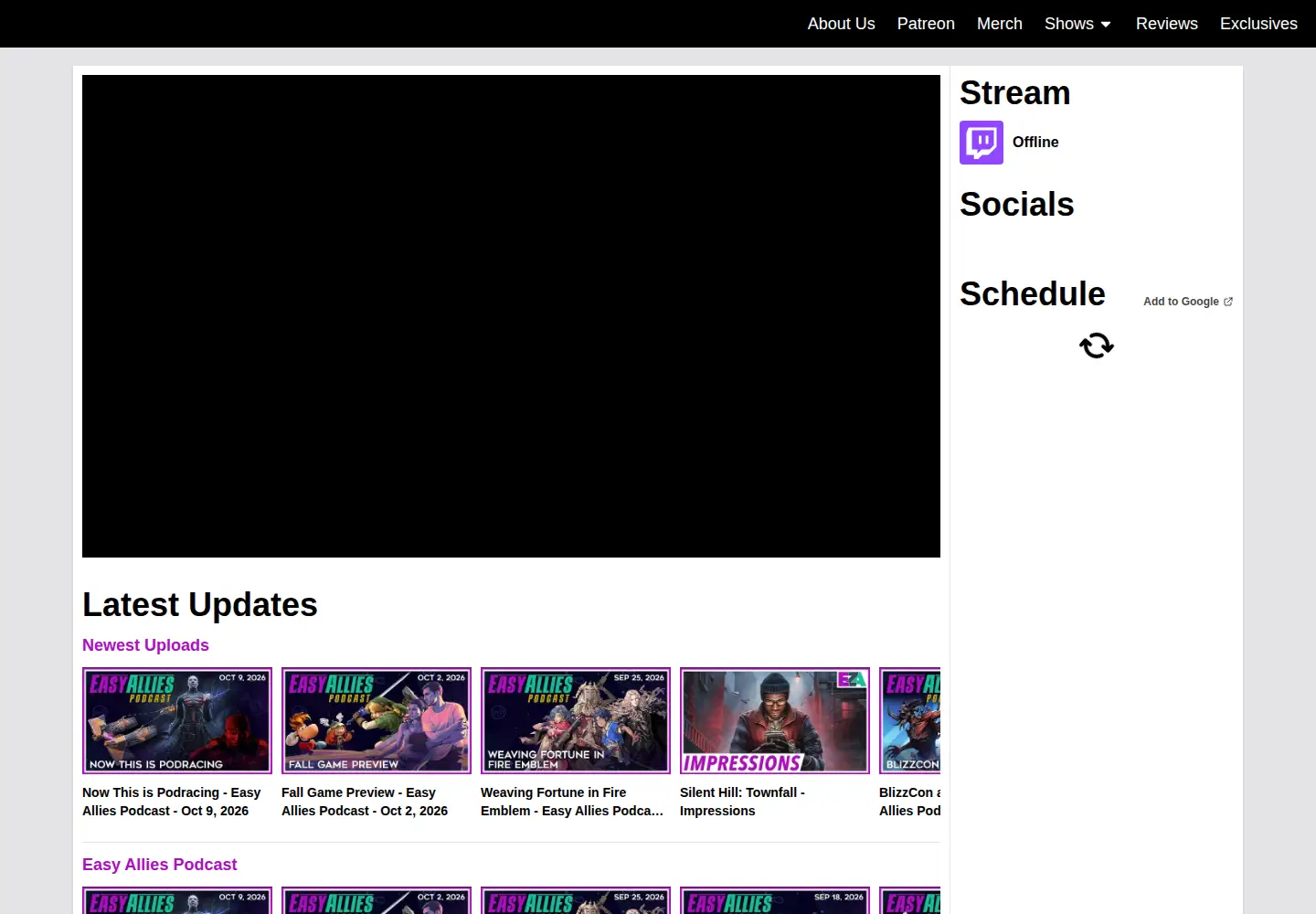
Task: Click the main black video player area
Action: [x=511, y=316]
